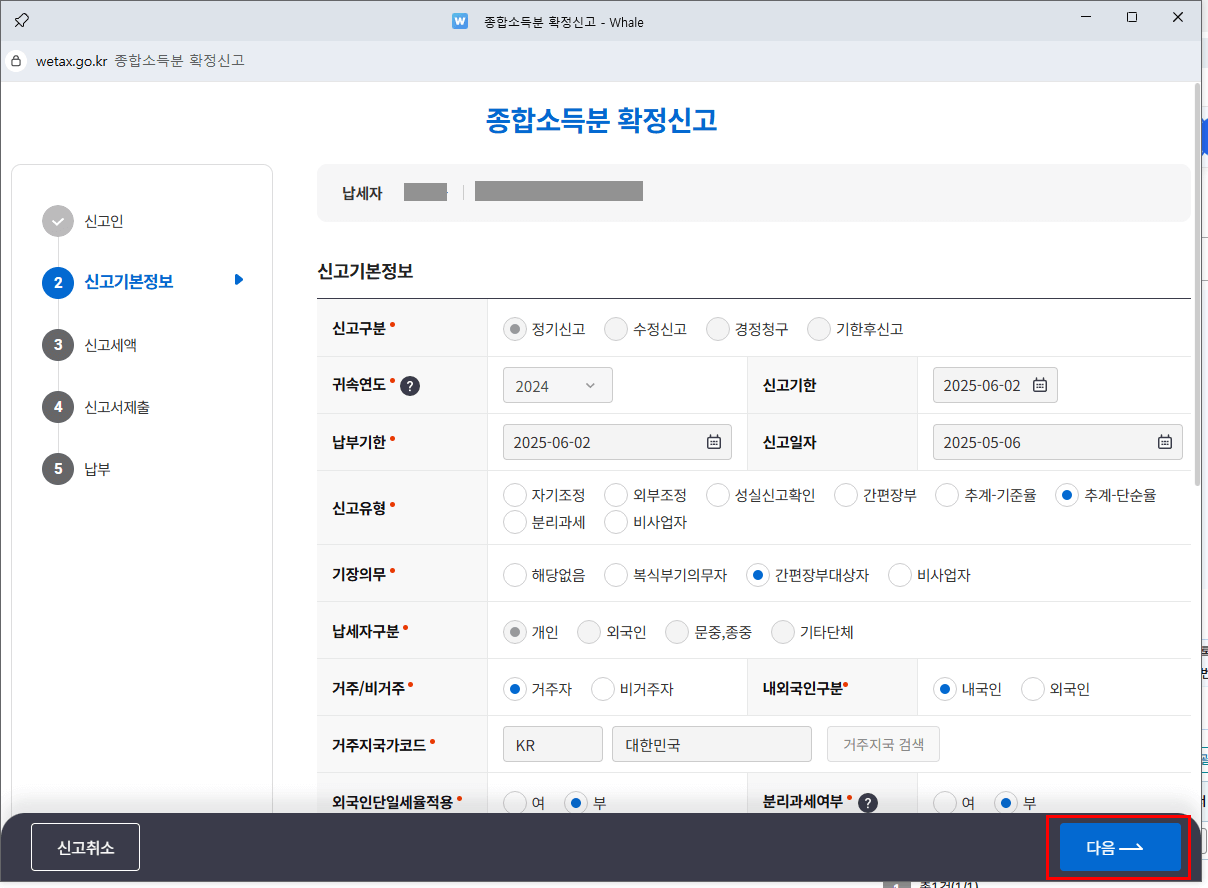Click the blue arrow beside 신고기본정보 step
Image resolution: width=1208 pixels, height=888 pixels.
pyautogui.click(x=238, y=281)
